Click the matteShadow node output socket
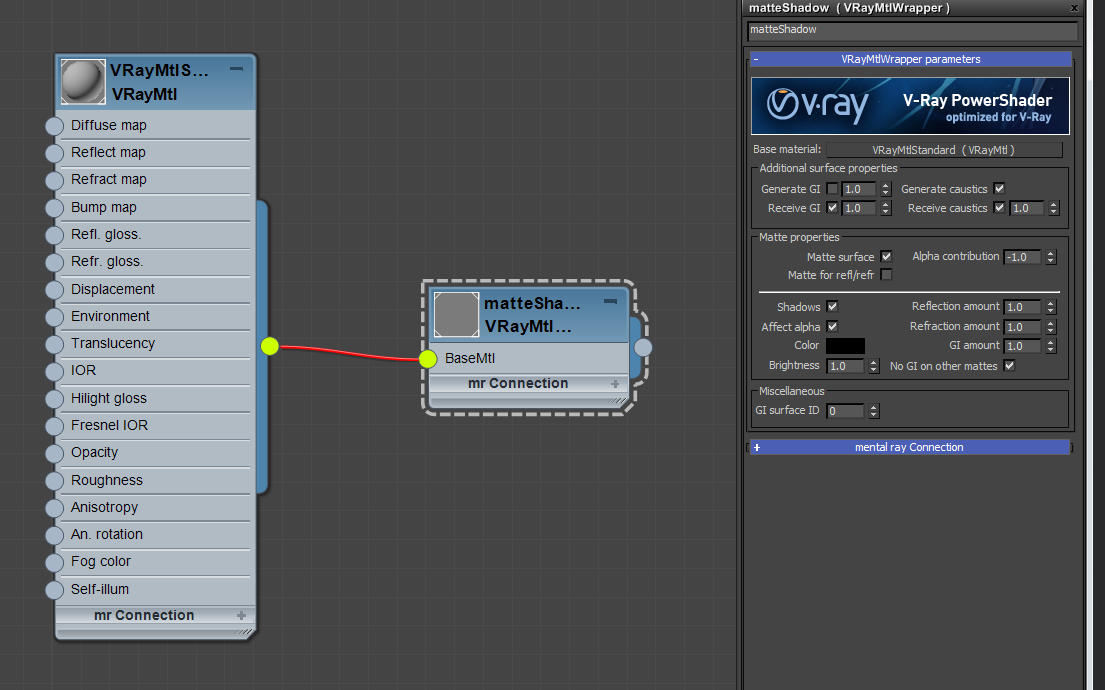Image resolution: width=1105 pixels, height=690 pixels. (x=643, y=347)
